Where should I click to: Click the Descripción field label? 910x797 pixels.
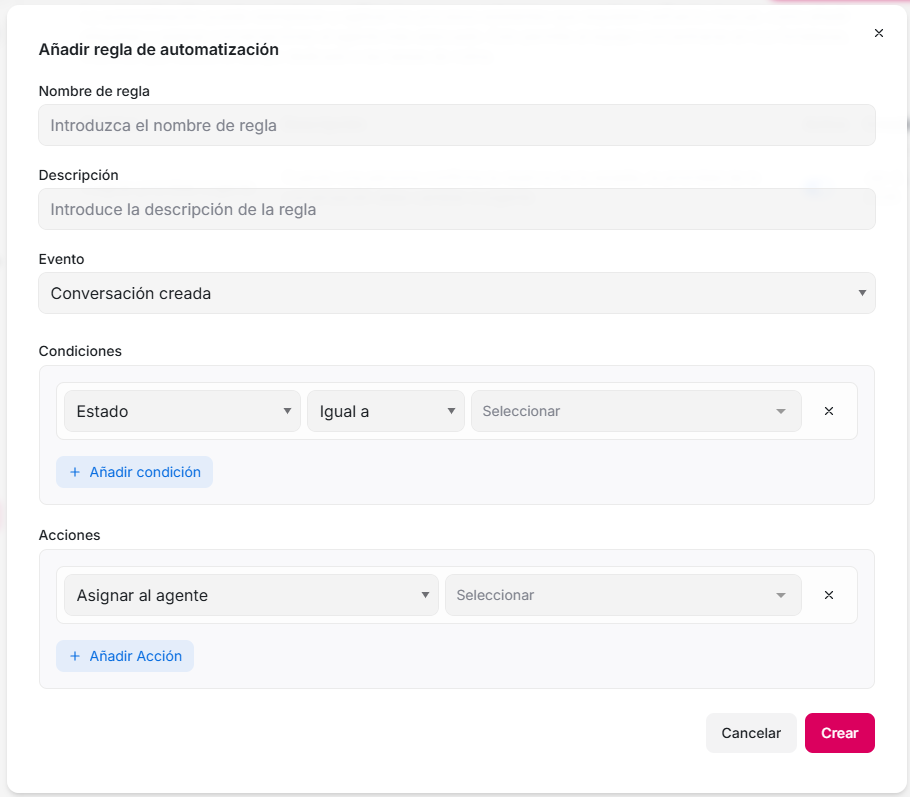[78, 175]
